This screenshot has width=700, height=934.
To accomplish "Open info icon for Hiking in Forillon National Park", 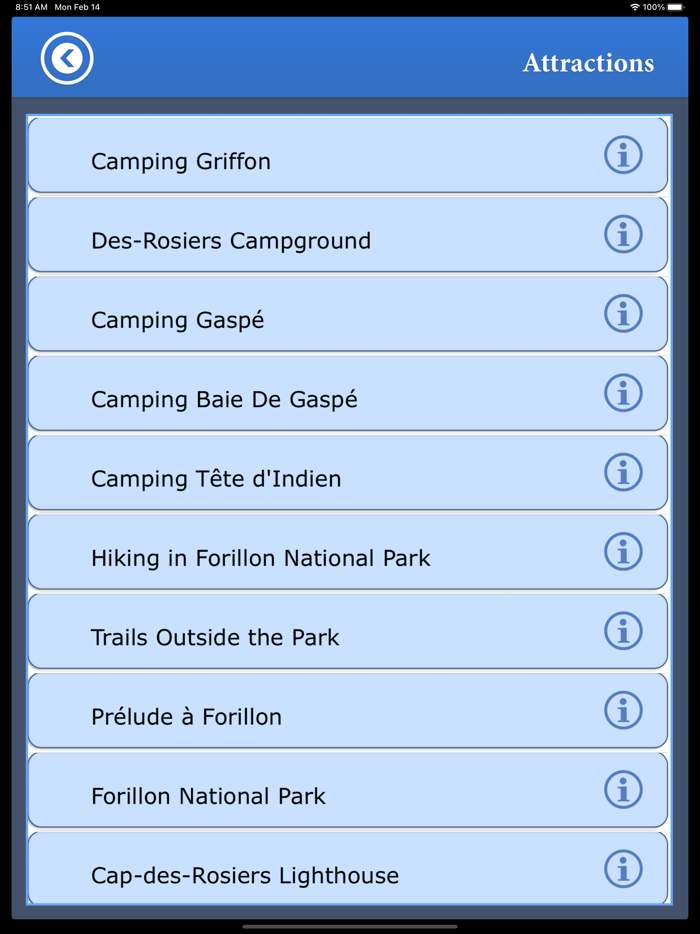I will point(623,551).
